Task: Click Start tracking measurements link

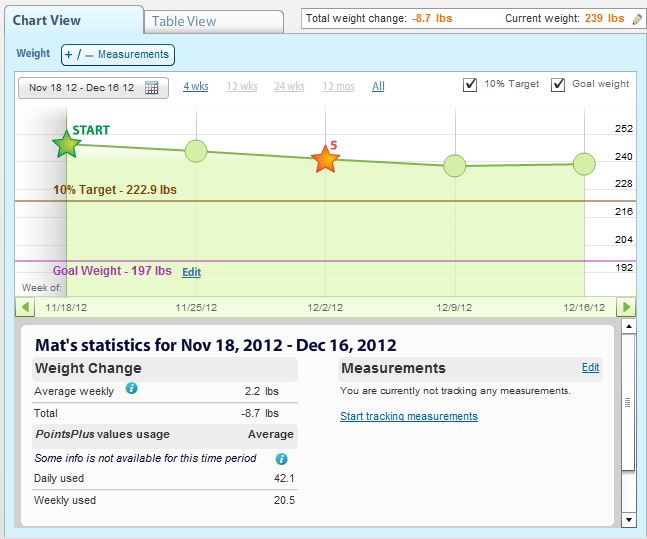Action: tap(408, 416)
